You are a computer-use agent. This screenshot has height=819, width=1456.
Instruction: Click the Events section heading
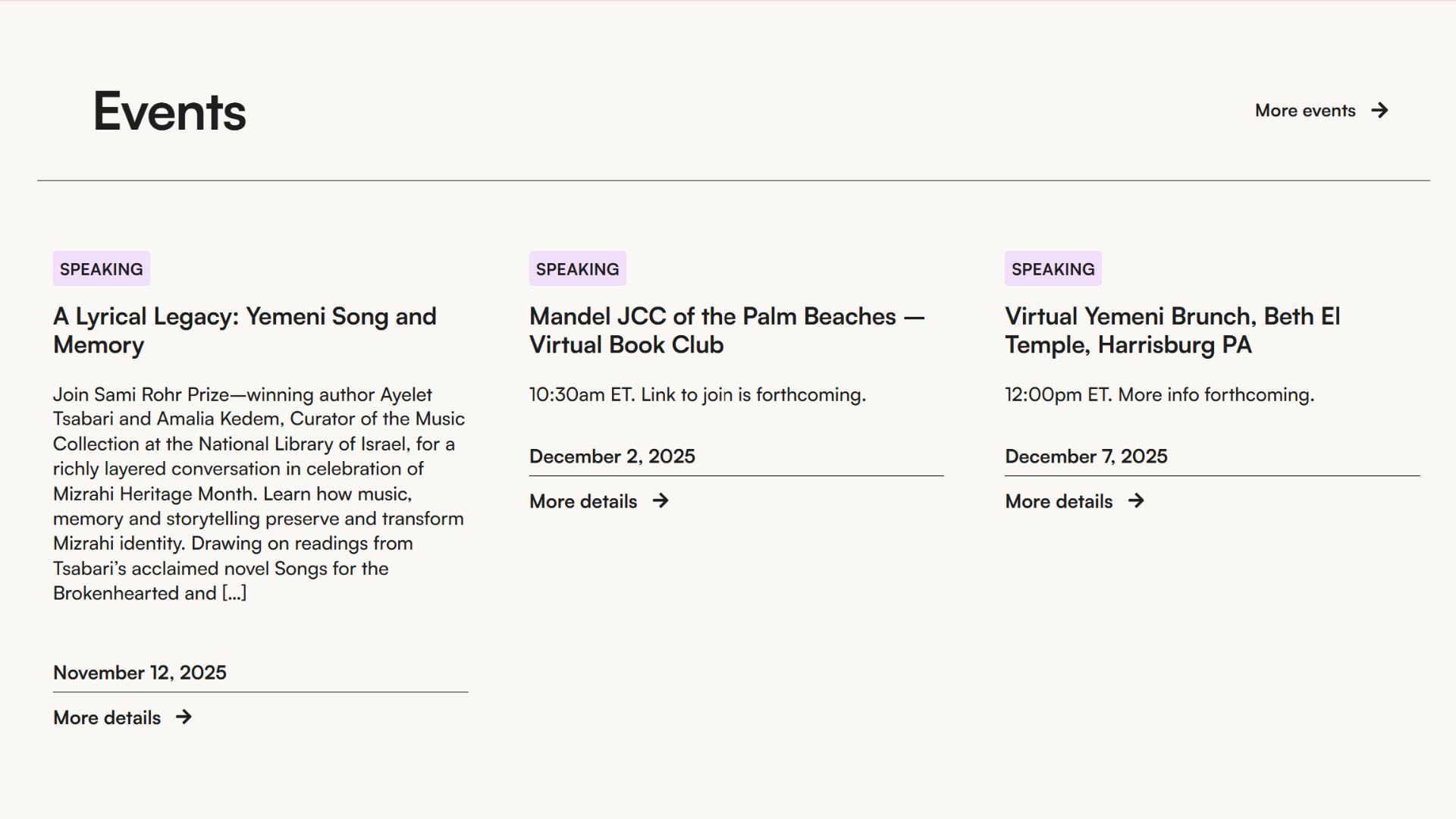coord(169,111)
